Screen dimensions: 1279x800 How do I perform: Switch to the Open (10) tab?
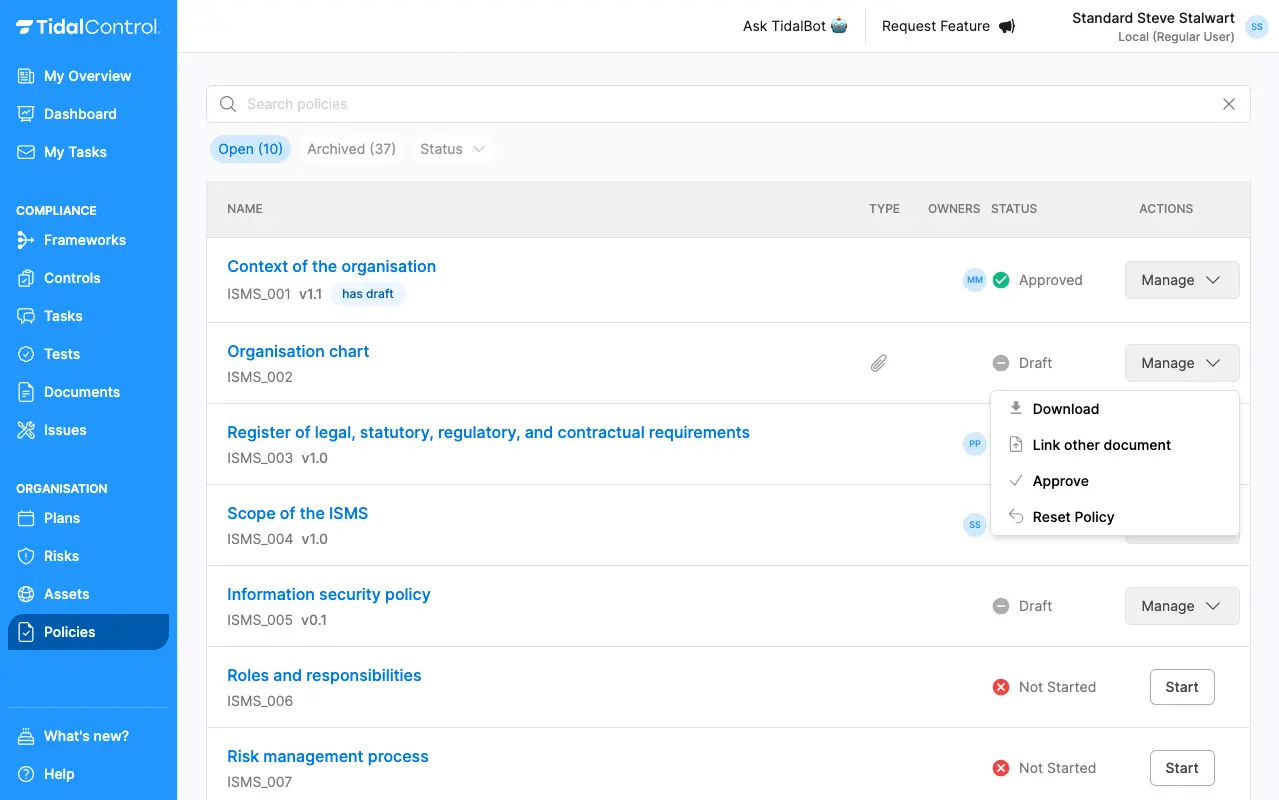[x=250, y=149]
